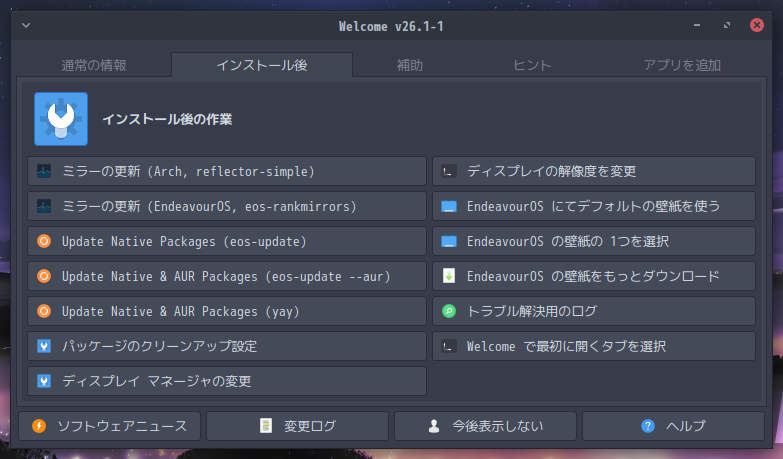Click EndeavourOS の壁紙をもっとダウンロード
The image size is (783, 459).
tap(594, 276)
